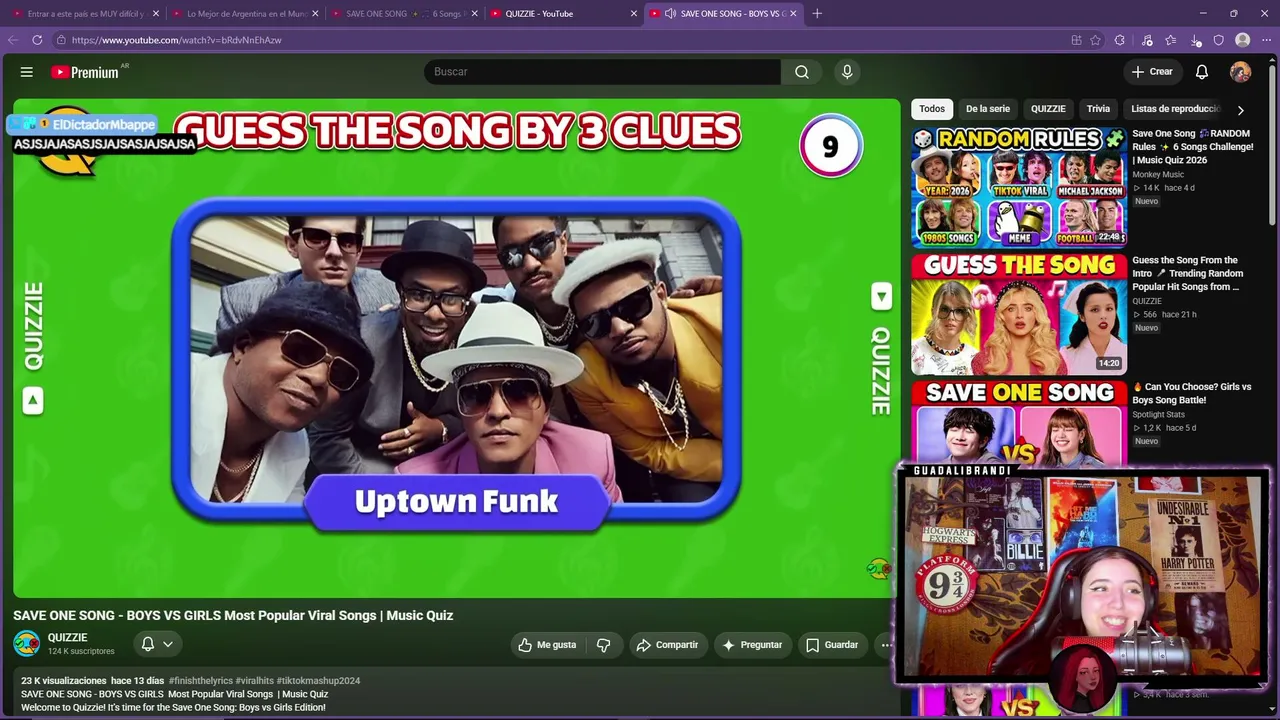Open the browser shield icon
1280x720 pixels.
click(x=1218, y=40)
